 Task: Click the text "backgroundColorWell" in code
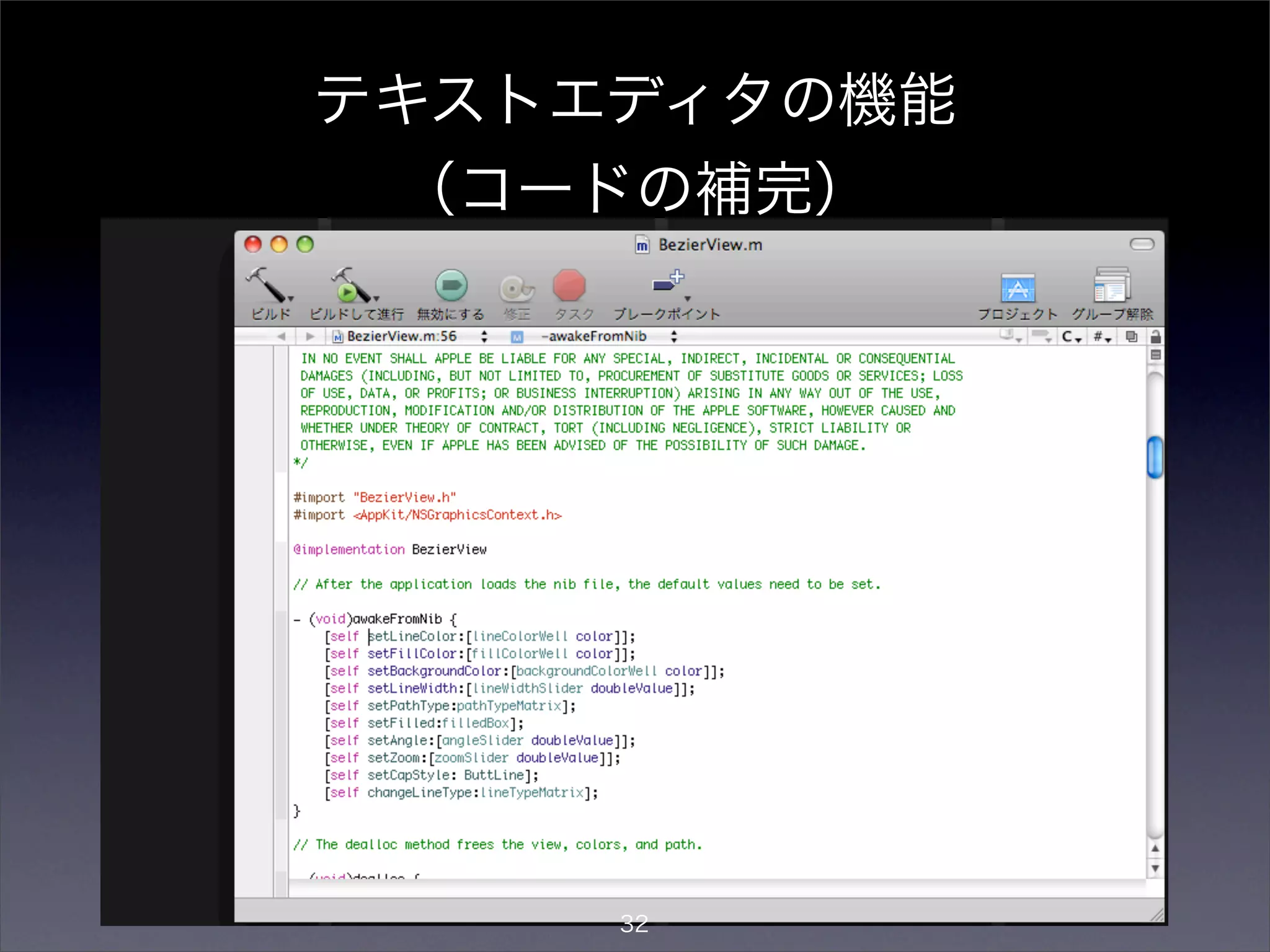(587, 671)
